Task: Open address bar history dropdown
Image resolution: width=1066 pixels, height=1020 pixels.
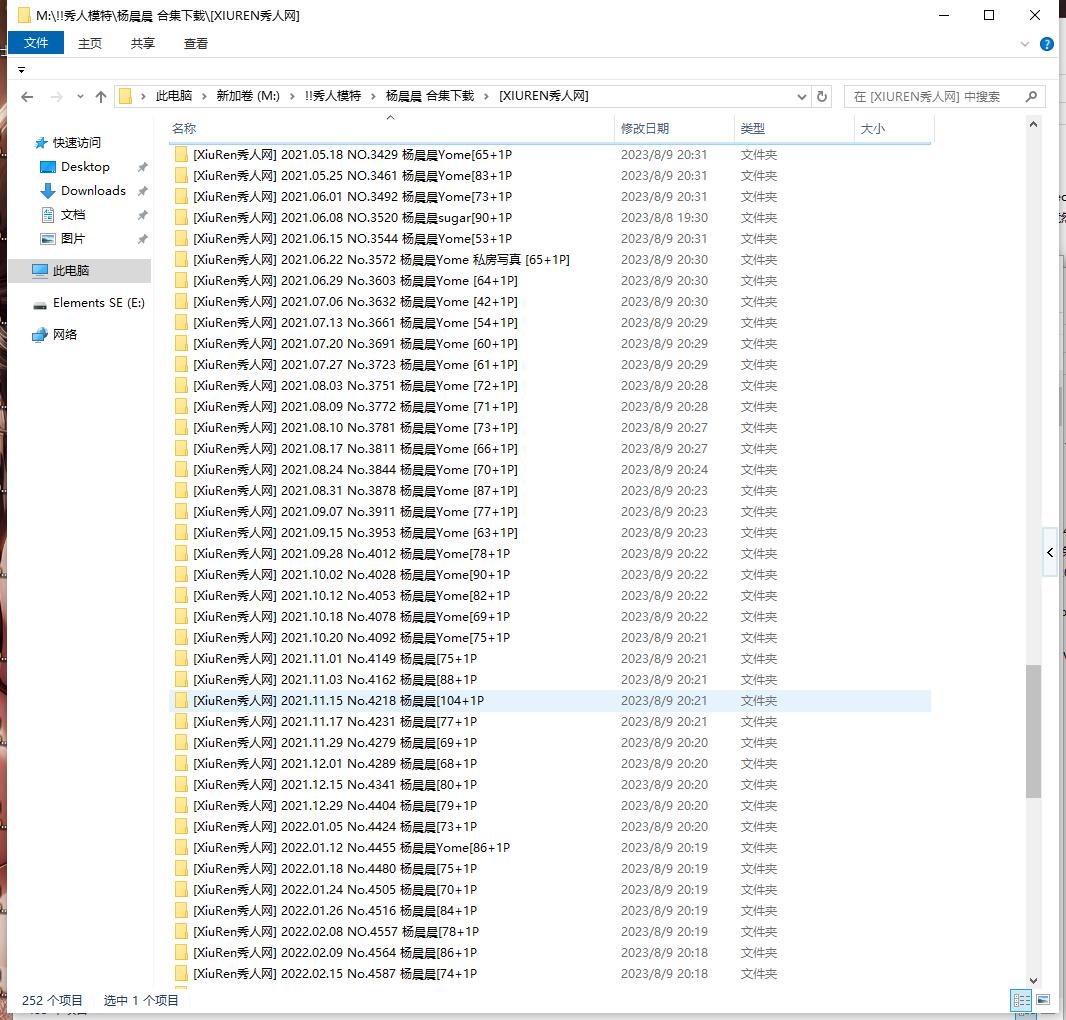Action: (x=802, y=97)
